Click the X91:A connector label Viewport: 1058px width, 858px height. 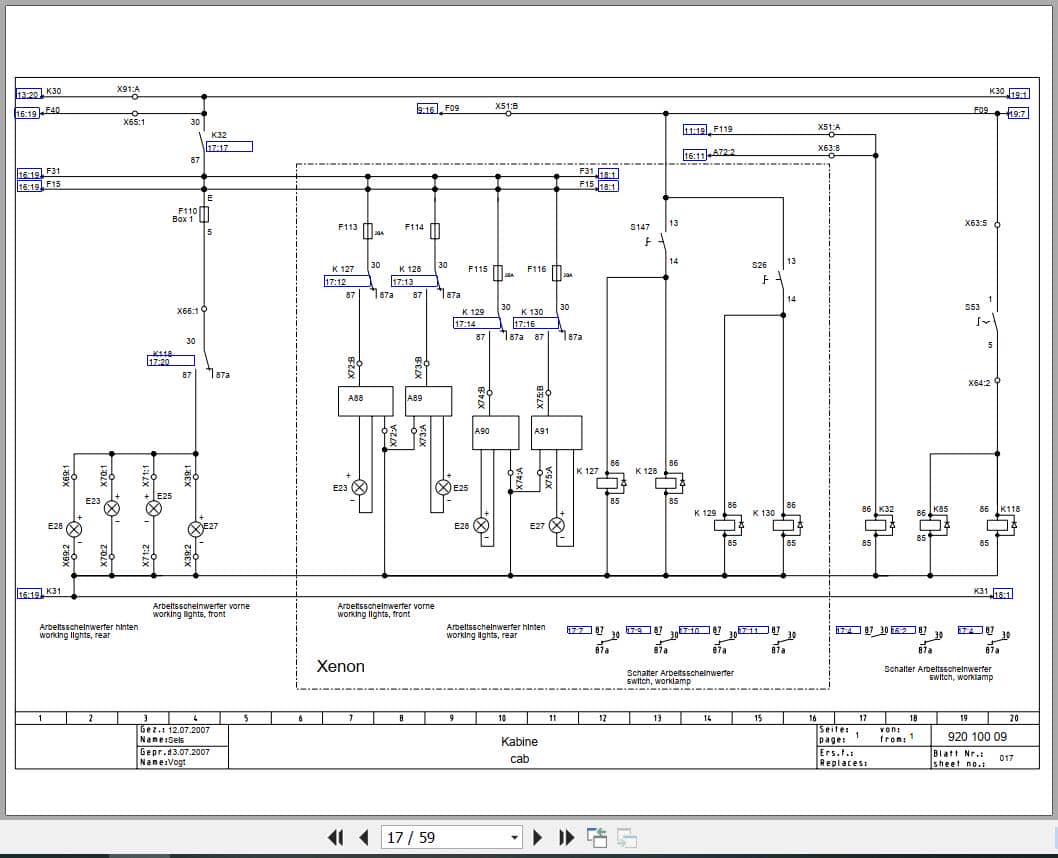coord(128,89)
